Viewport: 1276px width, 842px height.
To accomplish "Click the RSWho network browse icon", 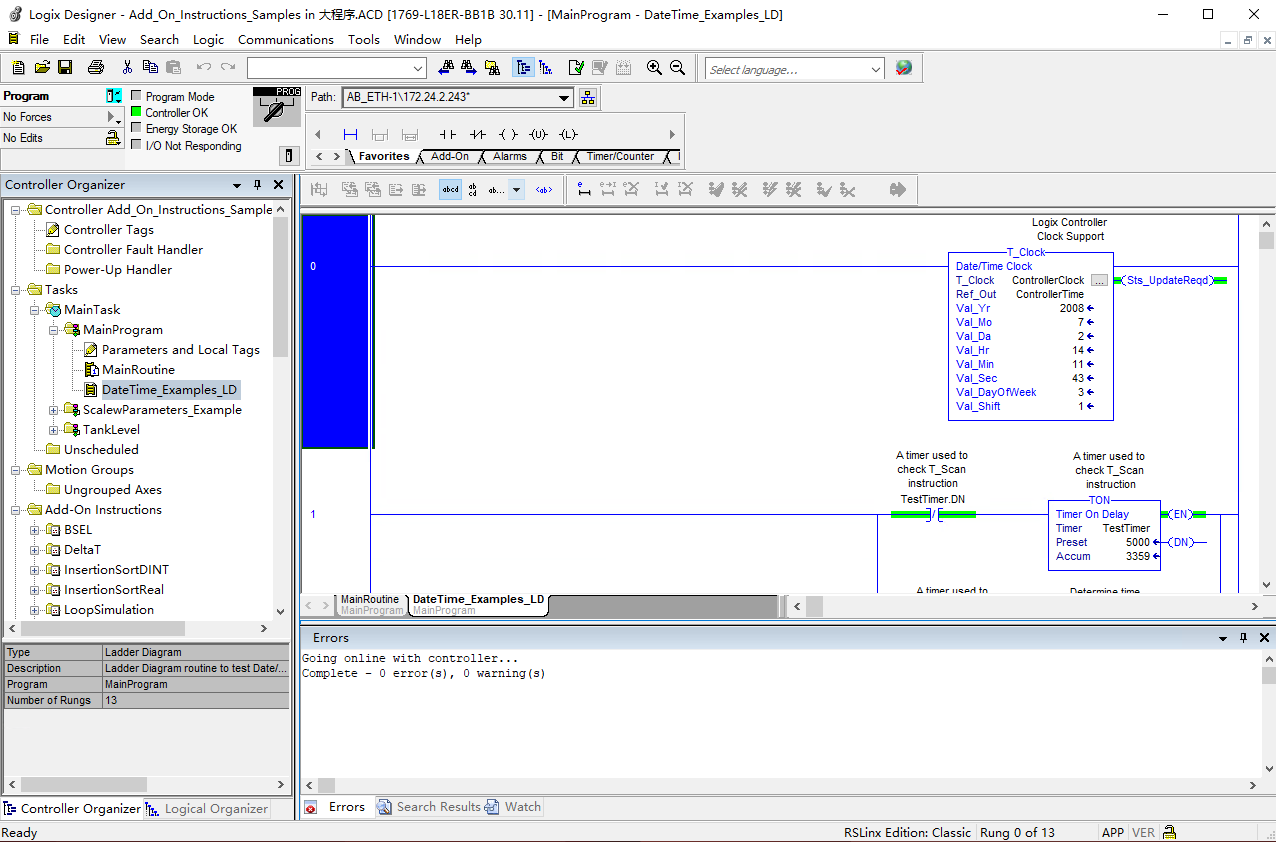I will (x=588, y=97).
